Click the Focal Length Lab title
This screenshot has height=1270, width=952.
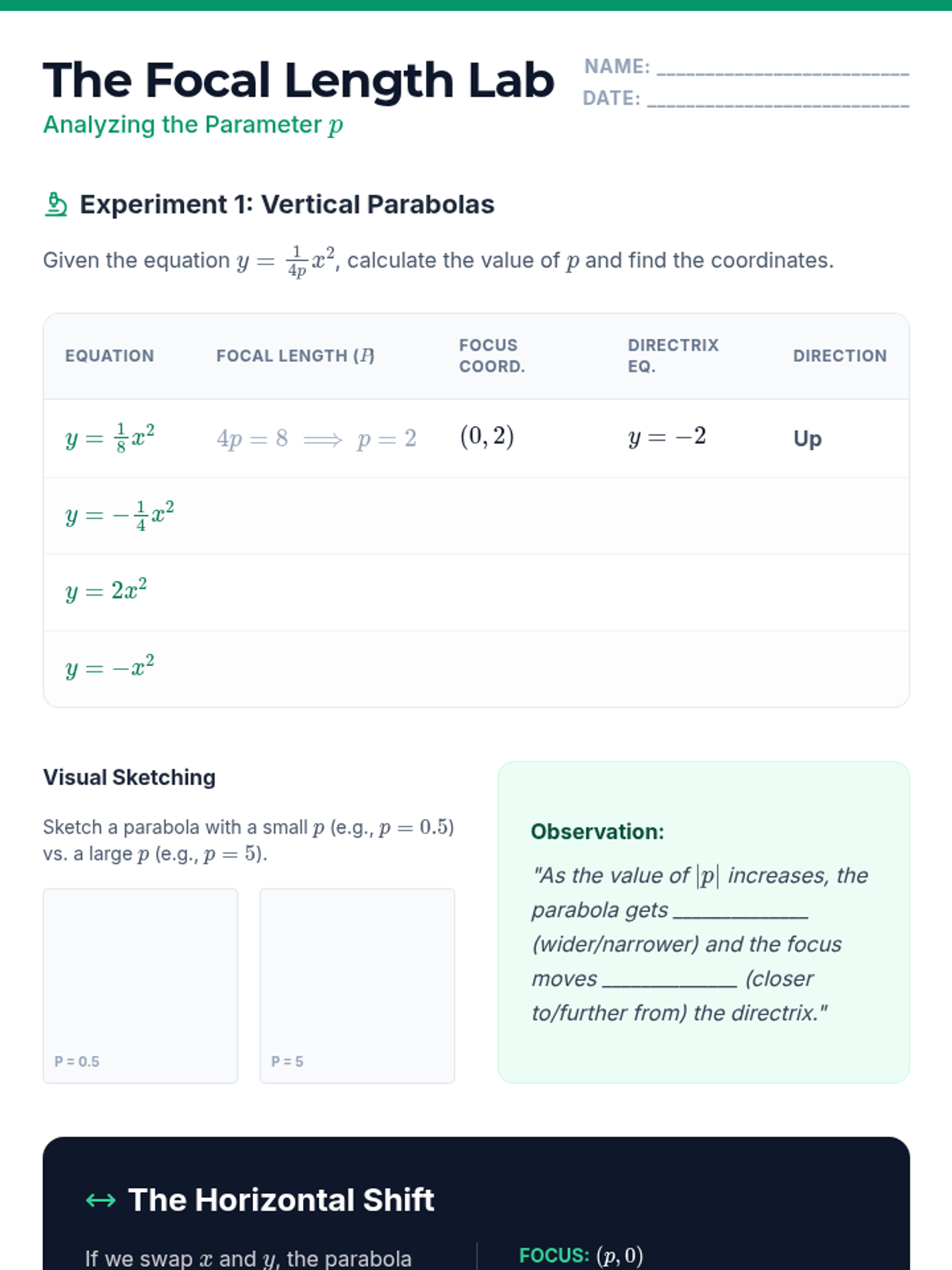[298, 81]
